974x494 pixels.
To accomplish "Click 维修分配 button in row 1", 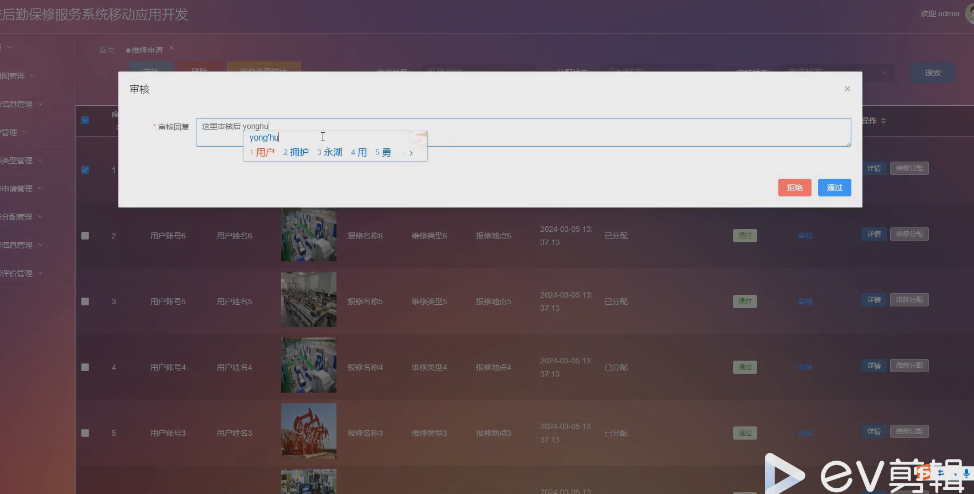I will (909, 168).
